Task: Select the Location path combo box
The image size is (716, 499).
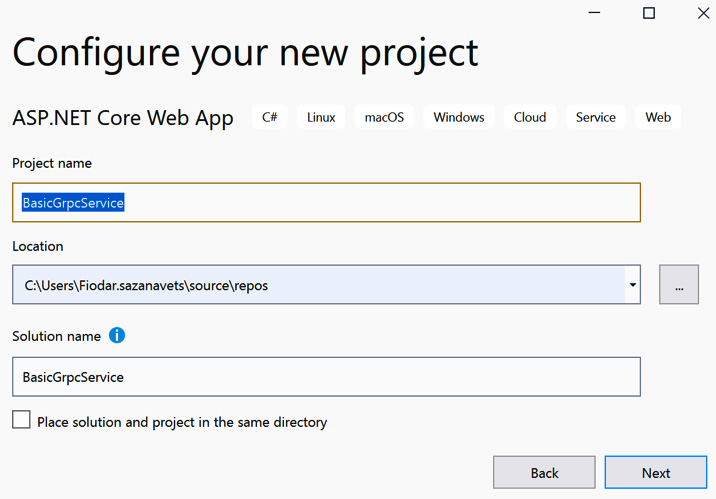Action: click(x=326, y=284)
